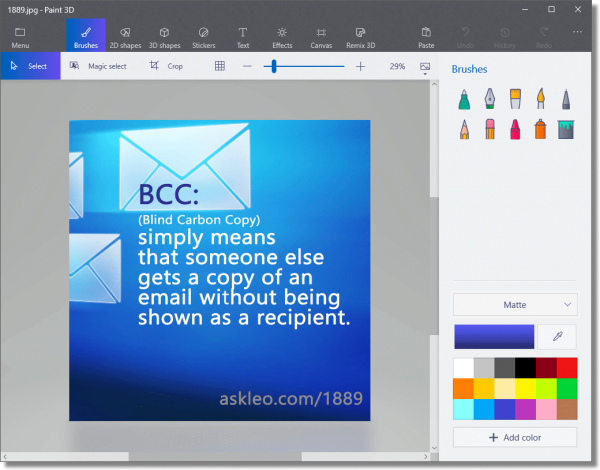This screenshot has height=470, width=600.
Task: Select the Pencil brush
Action: pos(464,129)
